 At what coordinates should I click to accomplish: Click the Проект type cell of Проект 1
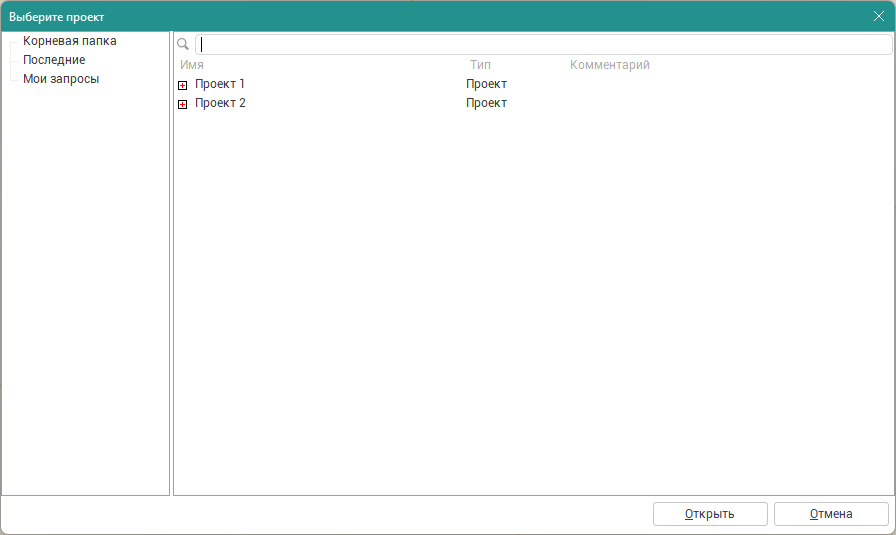pos(486,84)
